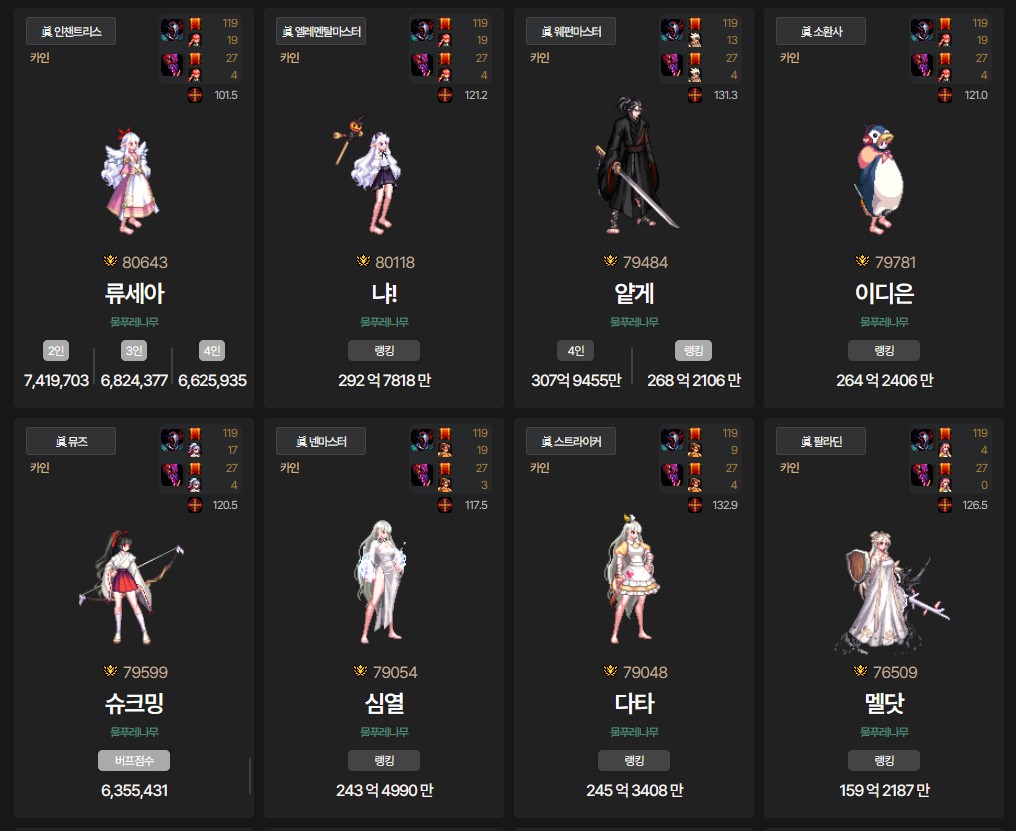Image resolution: width=1016 pixels, height=831 pixels.
Task: Click the red crosshair icon beside 101.5
Action: [x=195, y=95]
